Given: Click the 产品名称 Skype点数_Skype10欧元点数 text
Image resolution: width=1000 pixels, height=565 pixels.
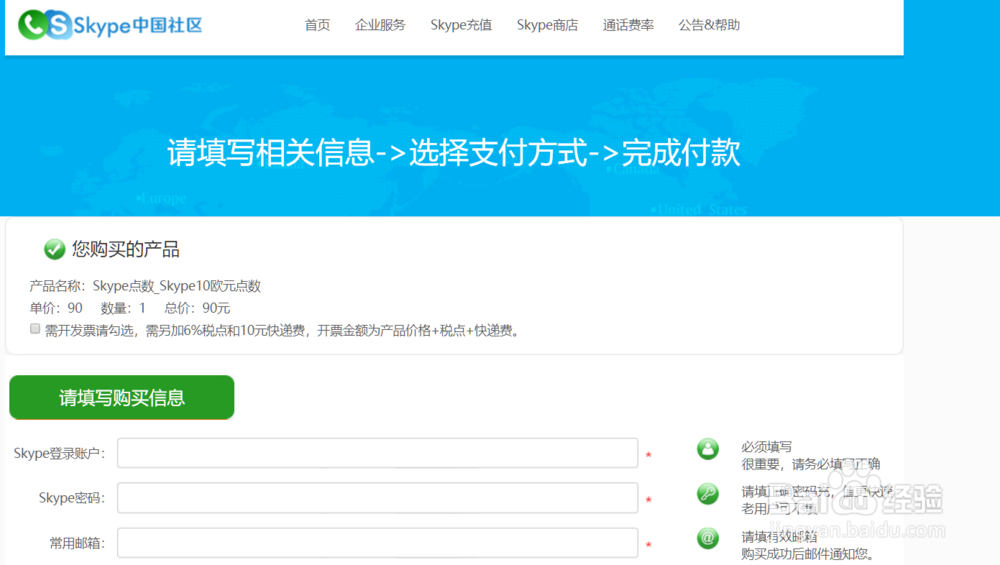Looking at the screenshot, I should [x=145, y=286].
